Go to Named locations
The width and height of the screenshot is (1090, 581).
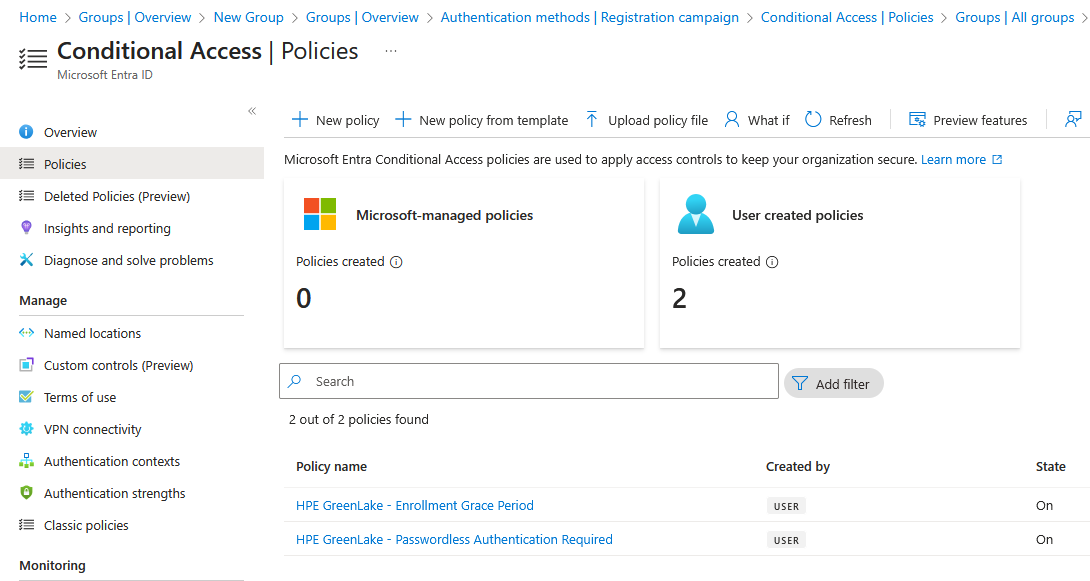point(92,333)
